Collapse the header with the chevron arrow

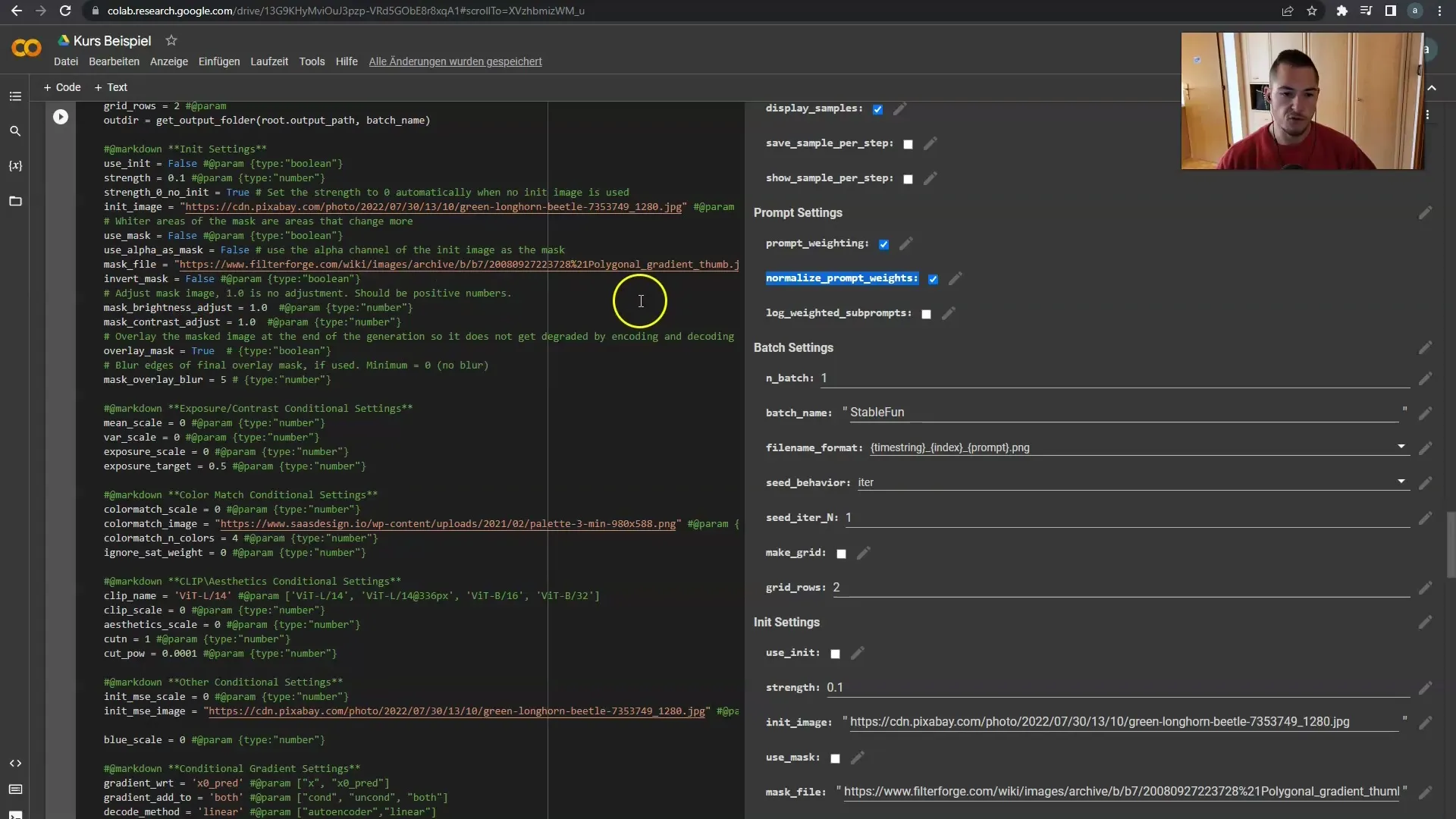point(1432,88)
